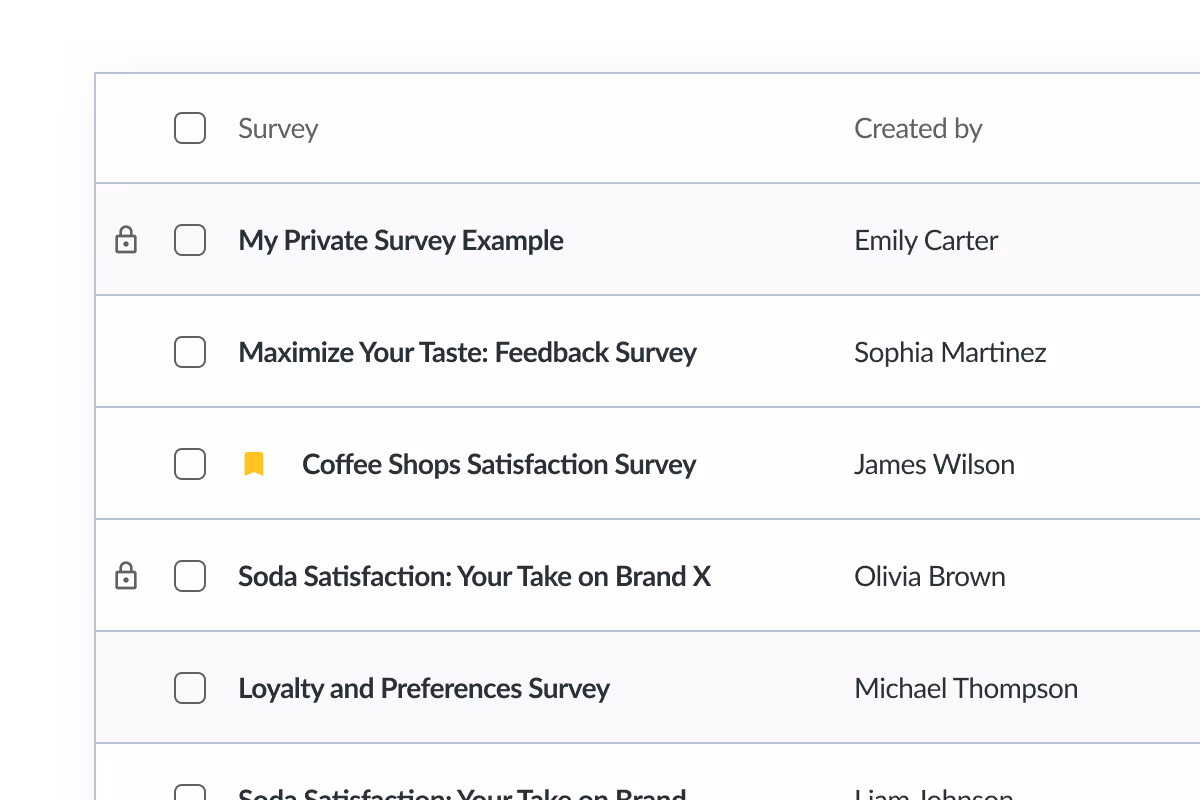Open Loyalty and Preferences Survey
This screenshot has width=1200, height=800.
coord(424,689)
